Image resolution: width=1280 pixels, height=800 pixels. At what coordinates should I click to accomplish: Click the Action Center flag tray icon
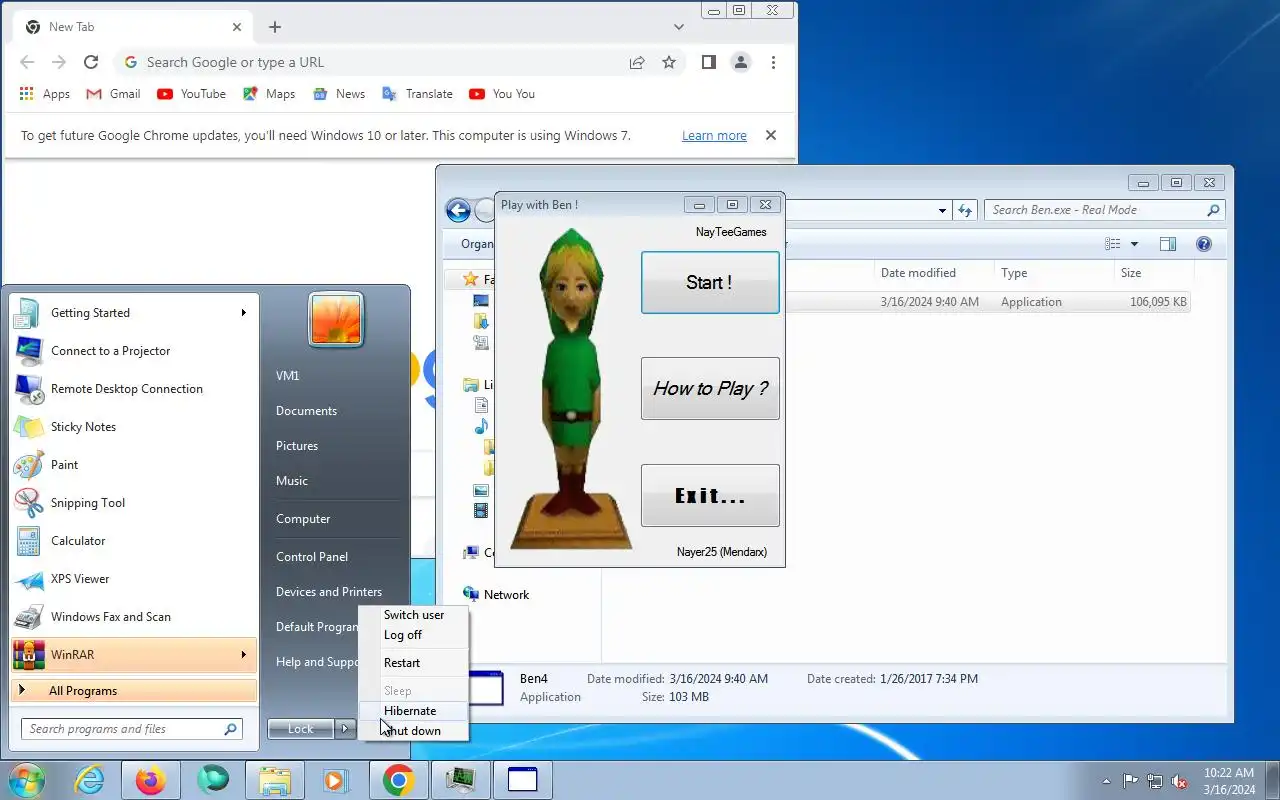1130,781
